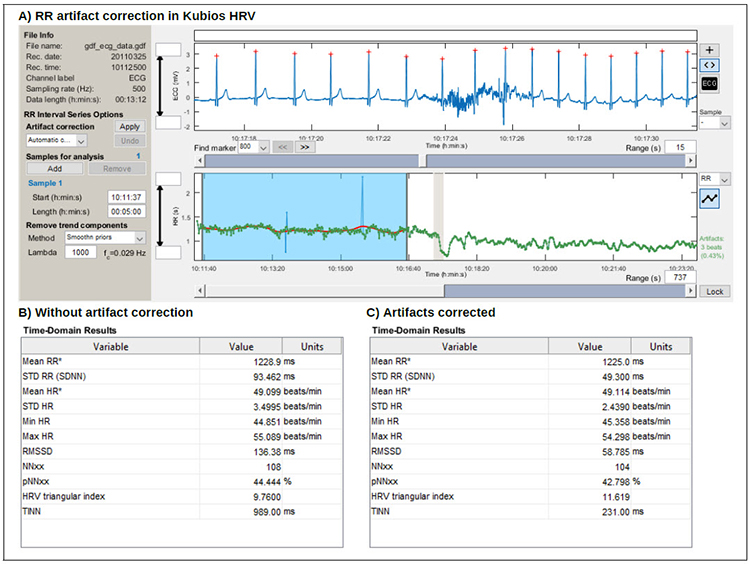Open the Smoothn priors method dropdown
750x564 pixels.
coord(105,238)
